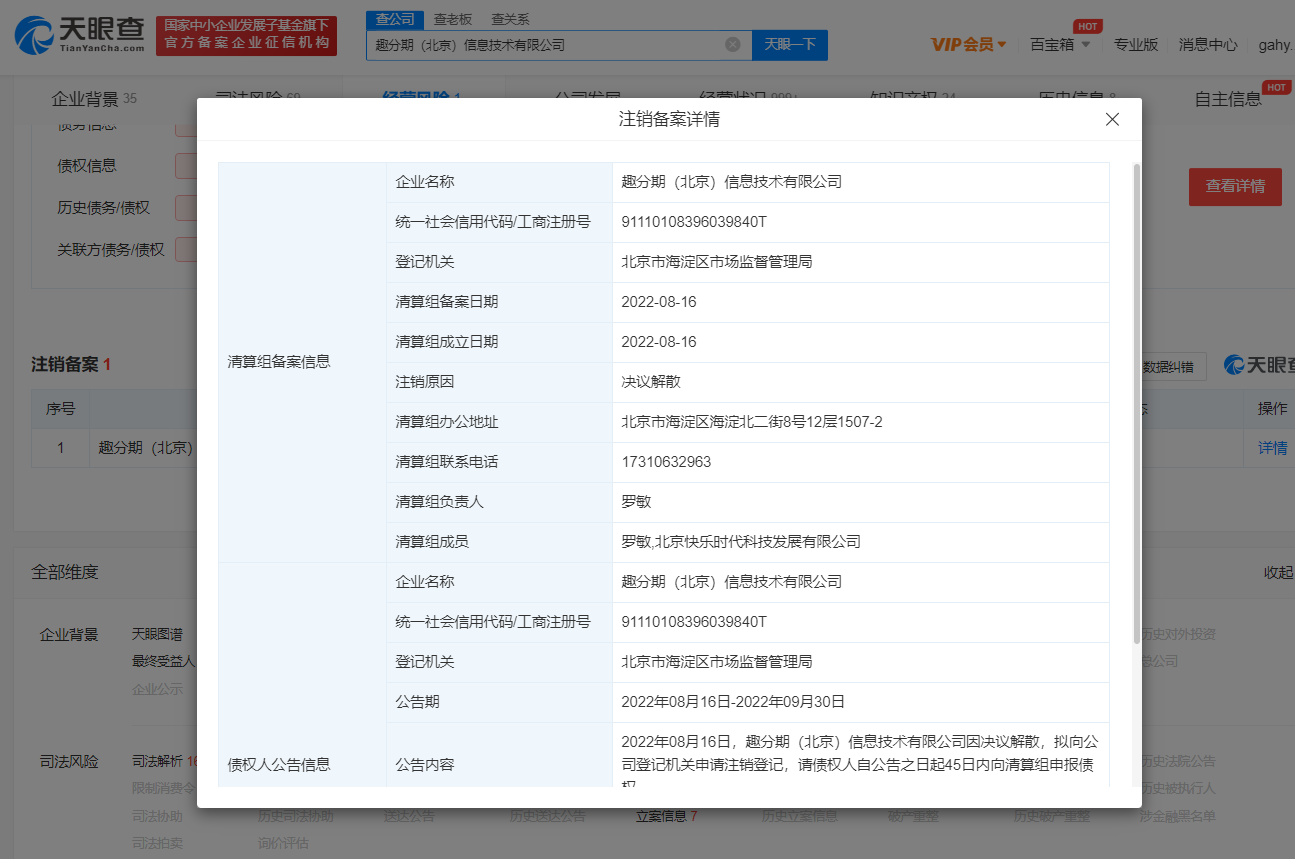Select the 查公司 search tab

pyautogui.click(x=394, y=19)
